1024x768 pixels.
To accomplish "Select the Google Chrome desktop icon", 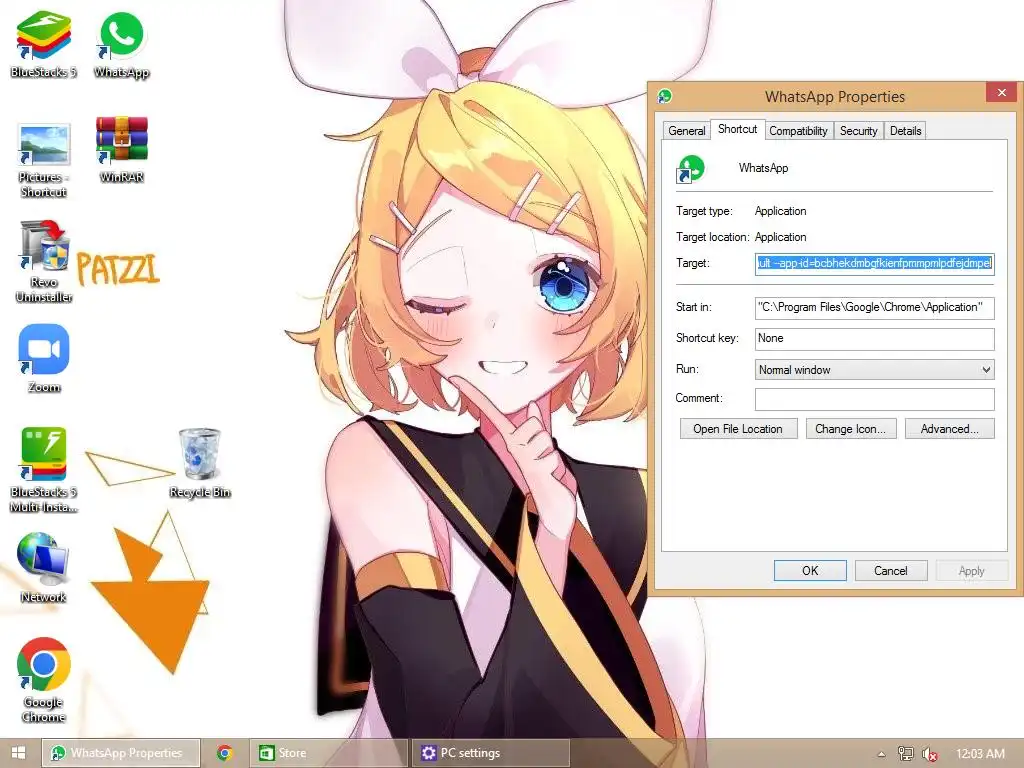I will [43, 680].
